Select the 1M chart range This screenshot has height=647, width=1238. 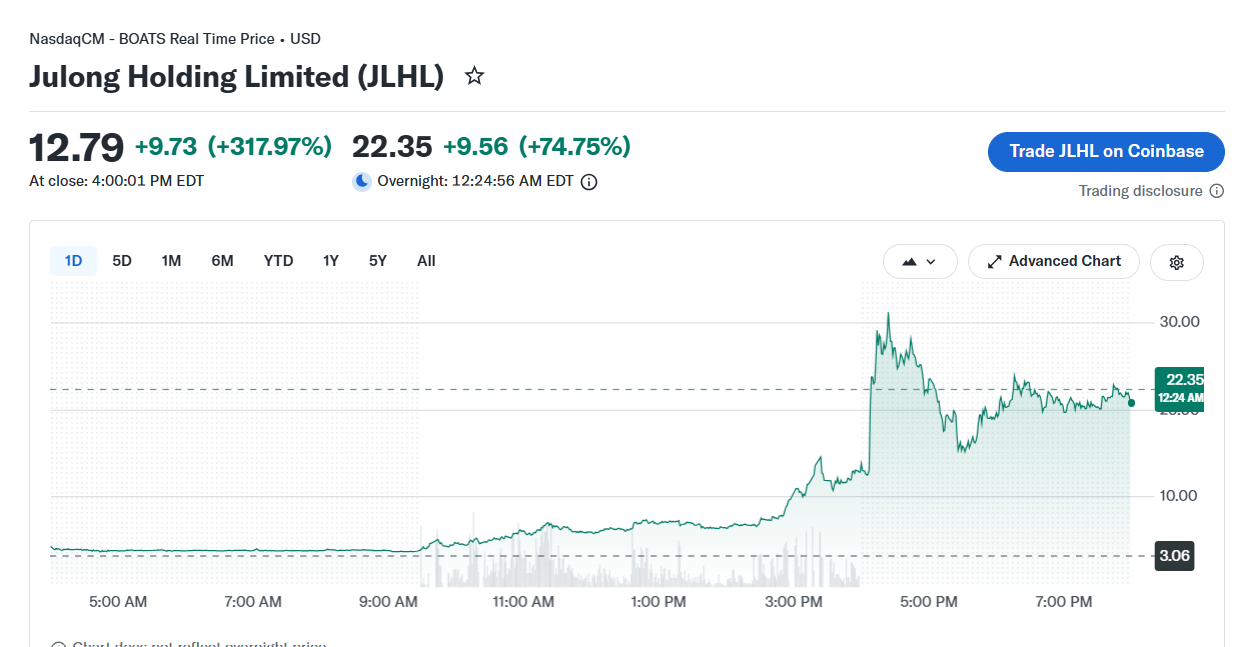tap(171, 261)
